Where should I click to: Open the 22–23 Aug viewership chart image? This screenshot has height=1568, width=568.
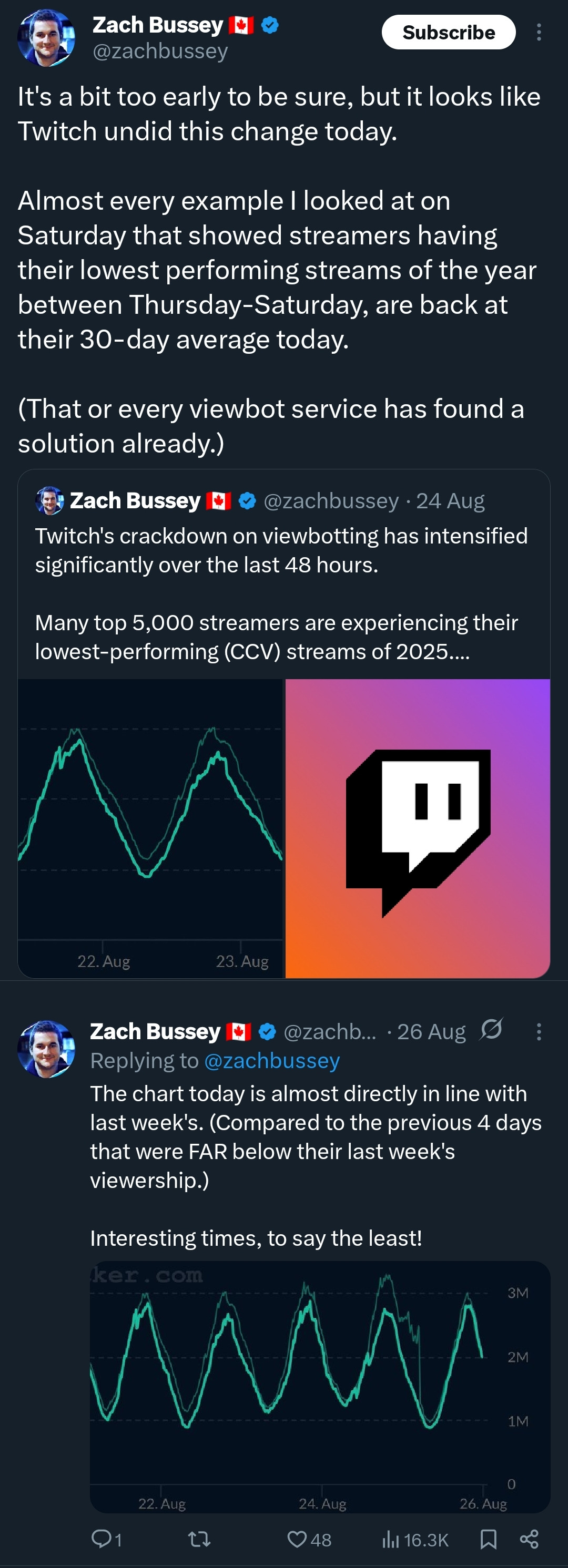pyautogui.click(x=150, y=828)
